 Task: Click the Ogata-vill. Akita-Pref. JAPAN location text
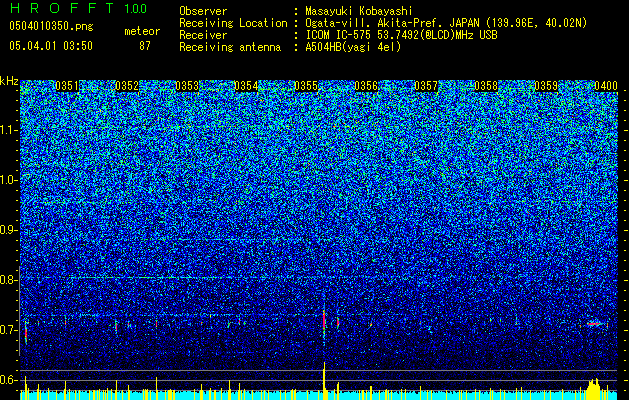coord(446,23)
